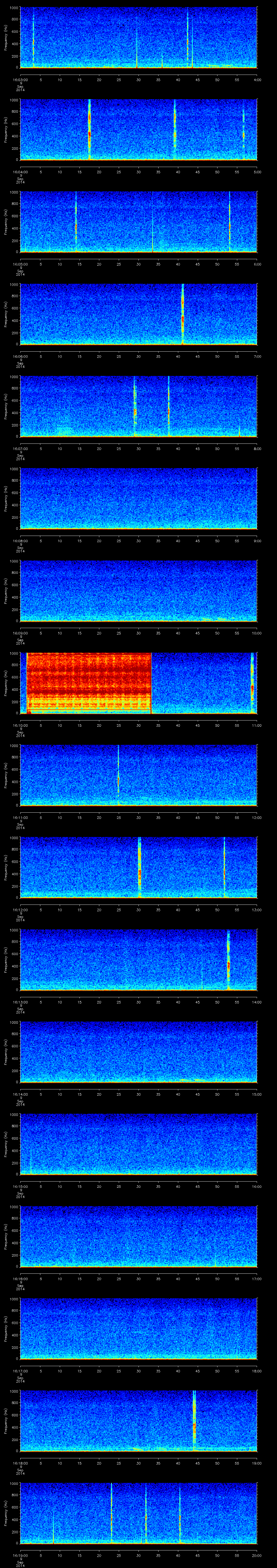Click the burst at 14 seconds in 16:05 panel

point(76,222)
